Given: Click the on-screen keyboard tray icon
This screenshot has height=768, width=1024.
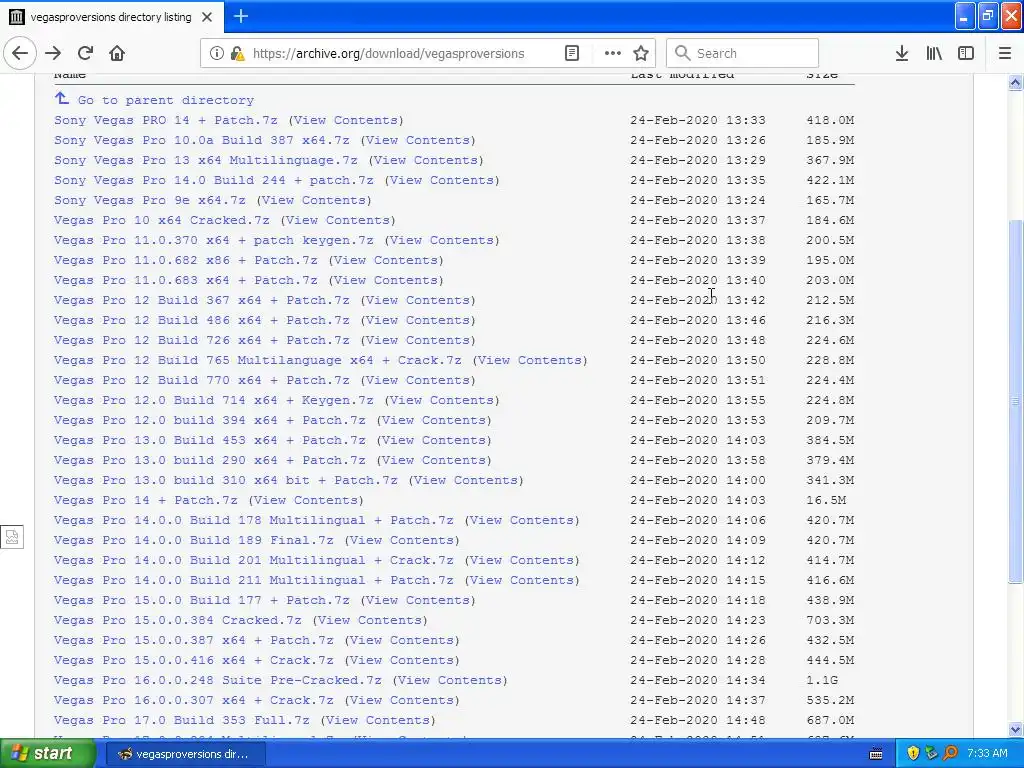Looking at the screenshot, I should pyautogui.click(x=876, y=754).
